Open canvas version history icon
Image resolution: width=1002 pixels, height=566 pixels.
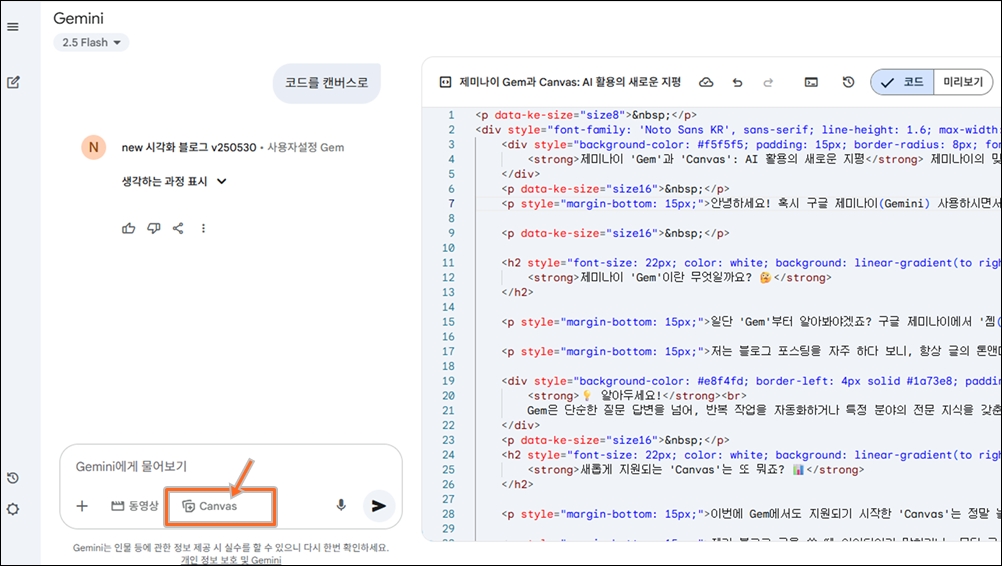point(848,82)
